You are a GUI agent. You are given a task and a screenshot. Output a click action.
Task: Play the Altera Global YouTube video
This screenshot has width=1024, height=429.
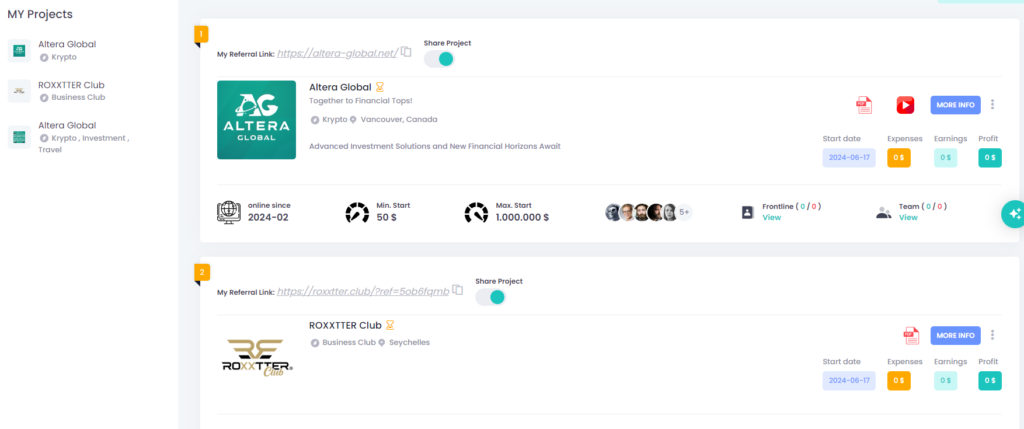905,105
